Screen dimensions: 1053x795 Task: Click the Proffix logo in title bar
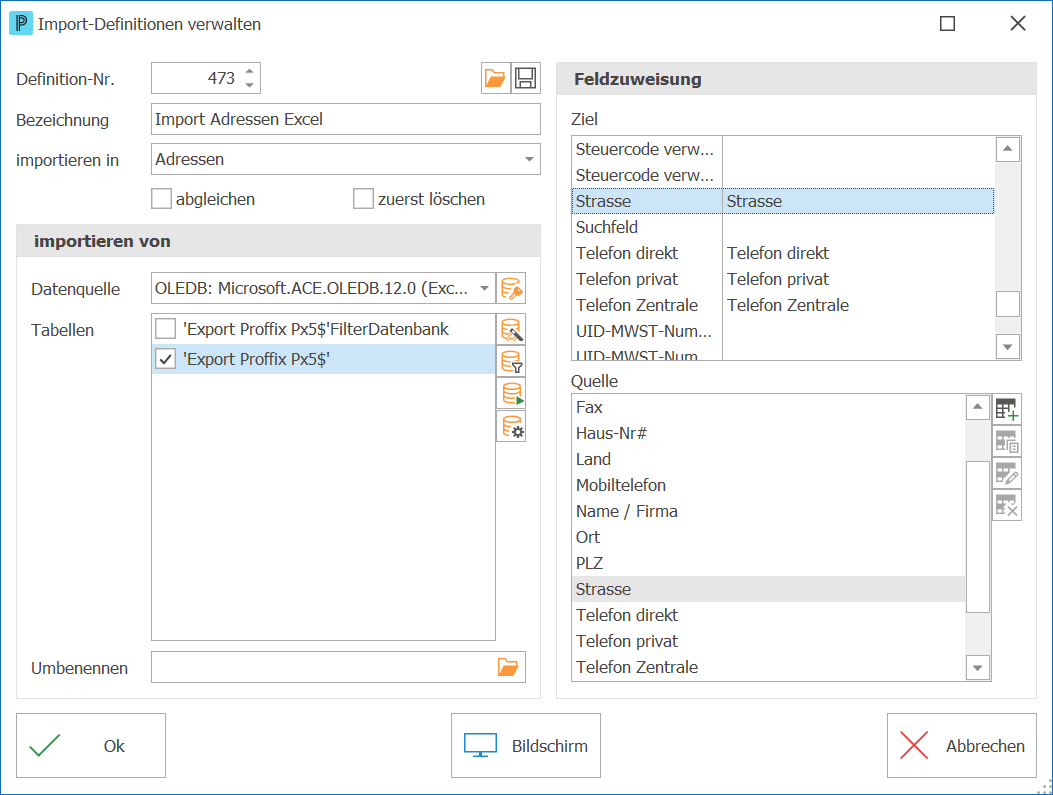[x=20, y=24]
